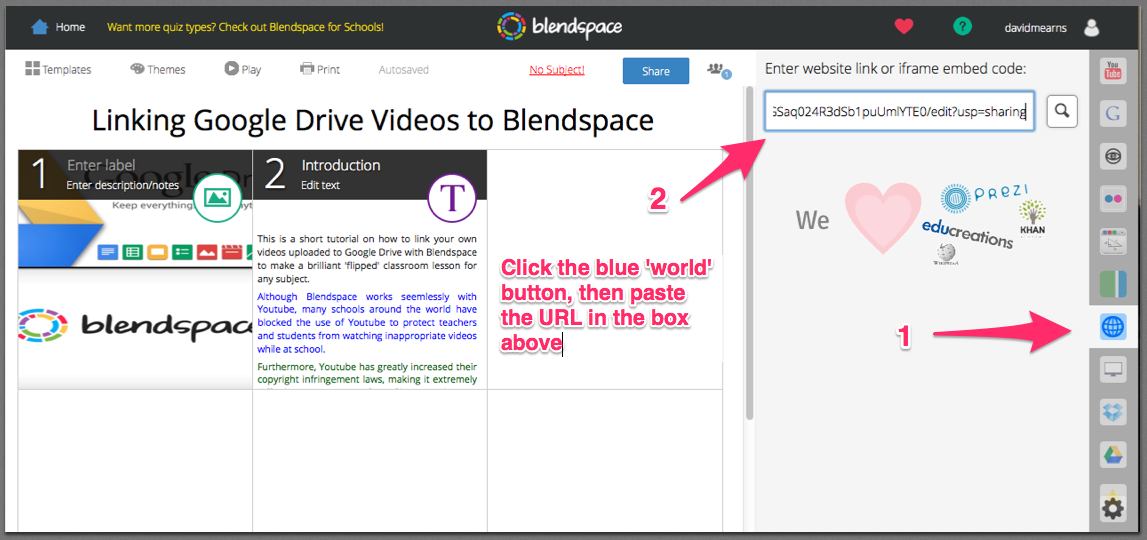This screenshot has width=1147, height=540.
Task: Open the YouTube source in sidebar
Action: (1113, 70)
